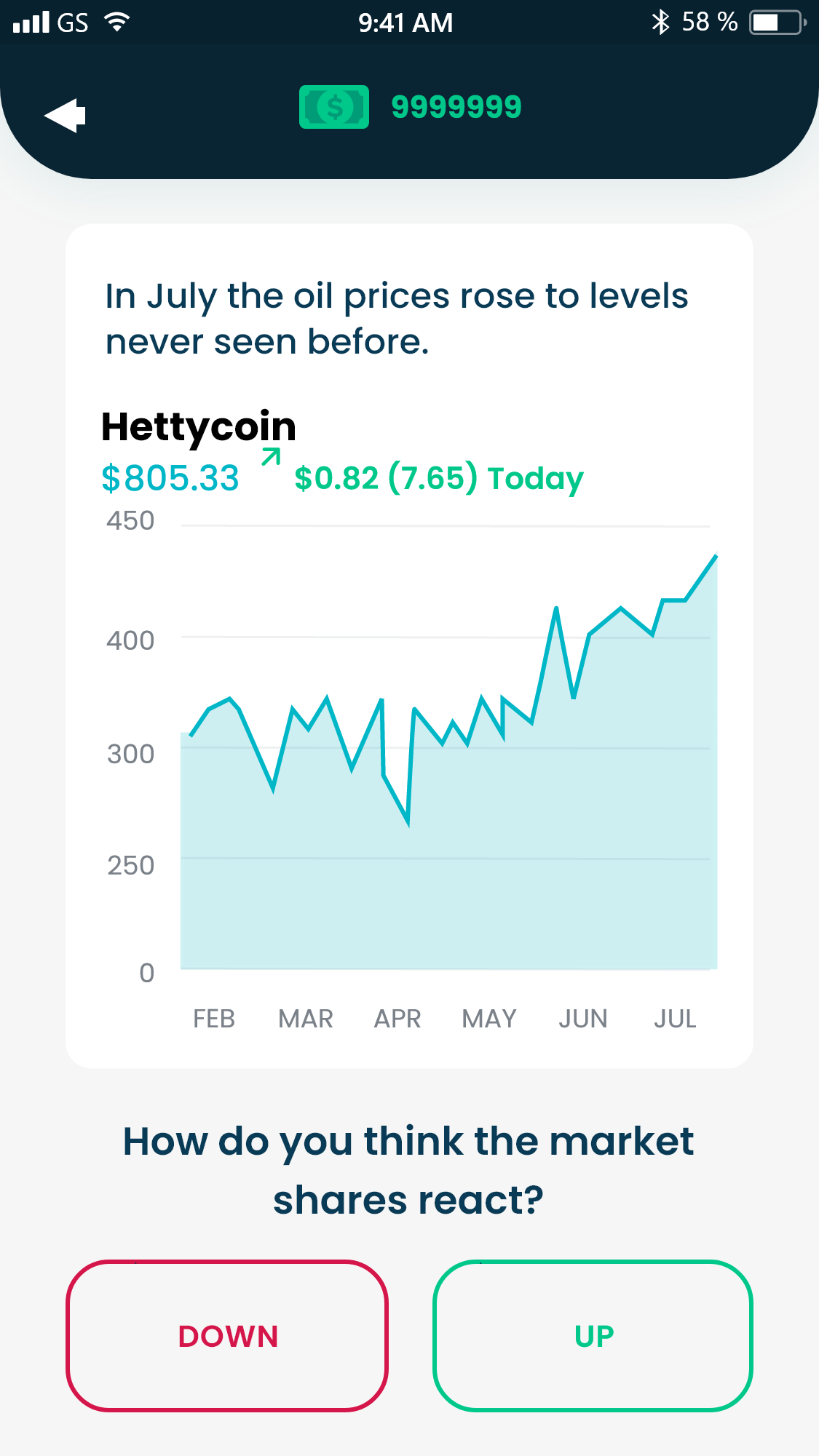This screenshot has height=1456, width=819.
Task: Tap the Bluetooth status icon
Action: pos(660,22)
